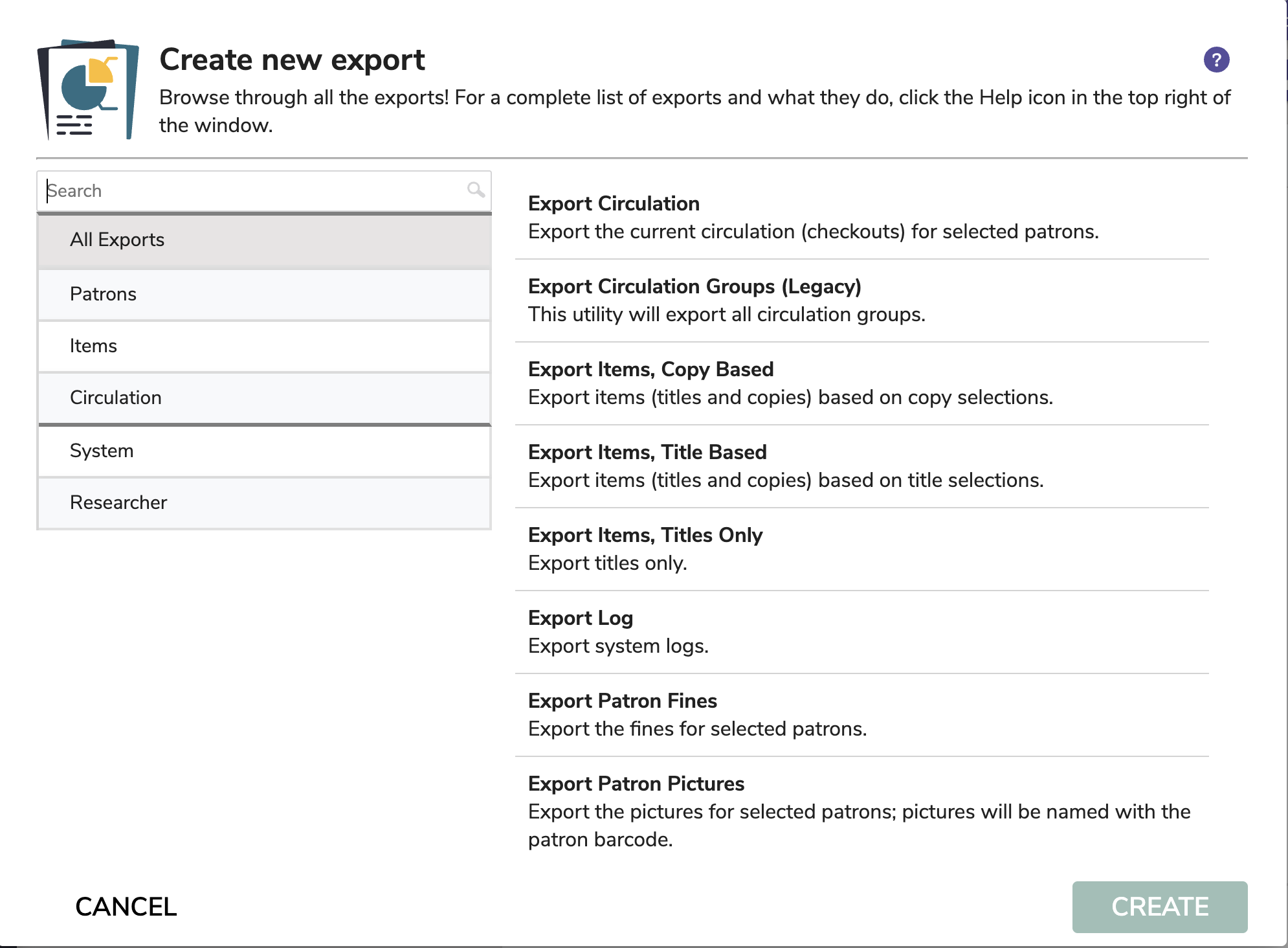
Task: Click the green CREATE button
Action: click(x=1159, y=907)
